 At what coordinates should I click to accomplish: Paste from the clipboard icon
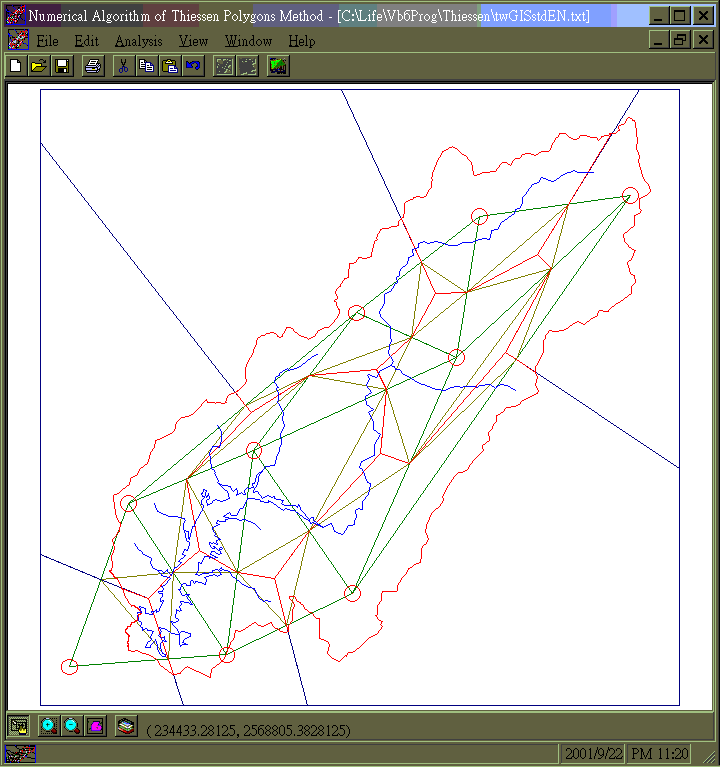point(170,66)
